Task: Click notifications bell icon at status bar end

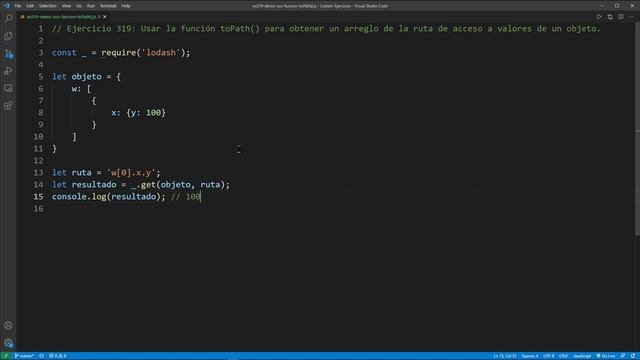Action: 633,356
